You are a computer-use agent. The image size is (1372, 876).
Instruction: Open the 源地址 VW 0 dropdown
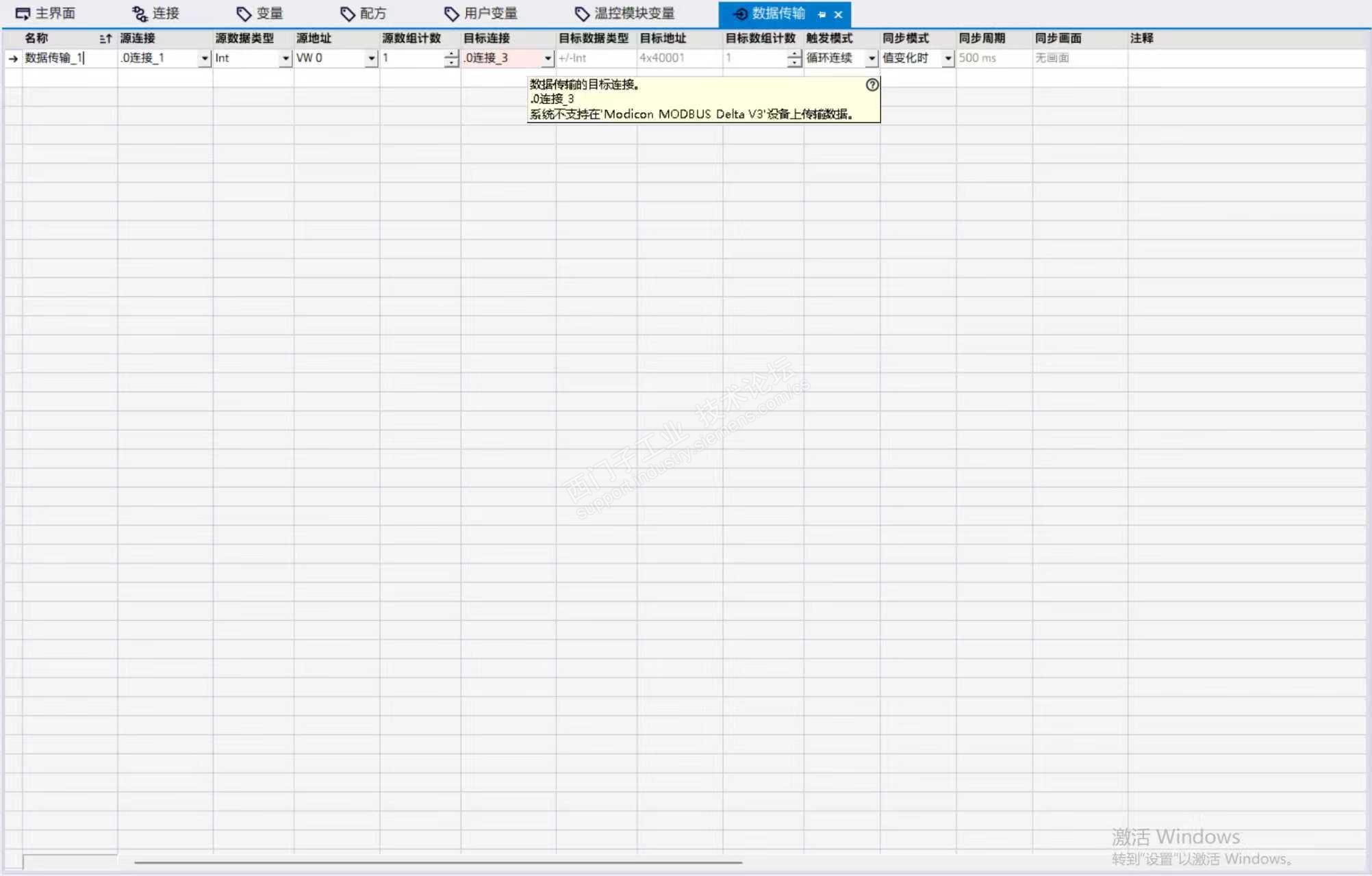tap(371, 59)
